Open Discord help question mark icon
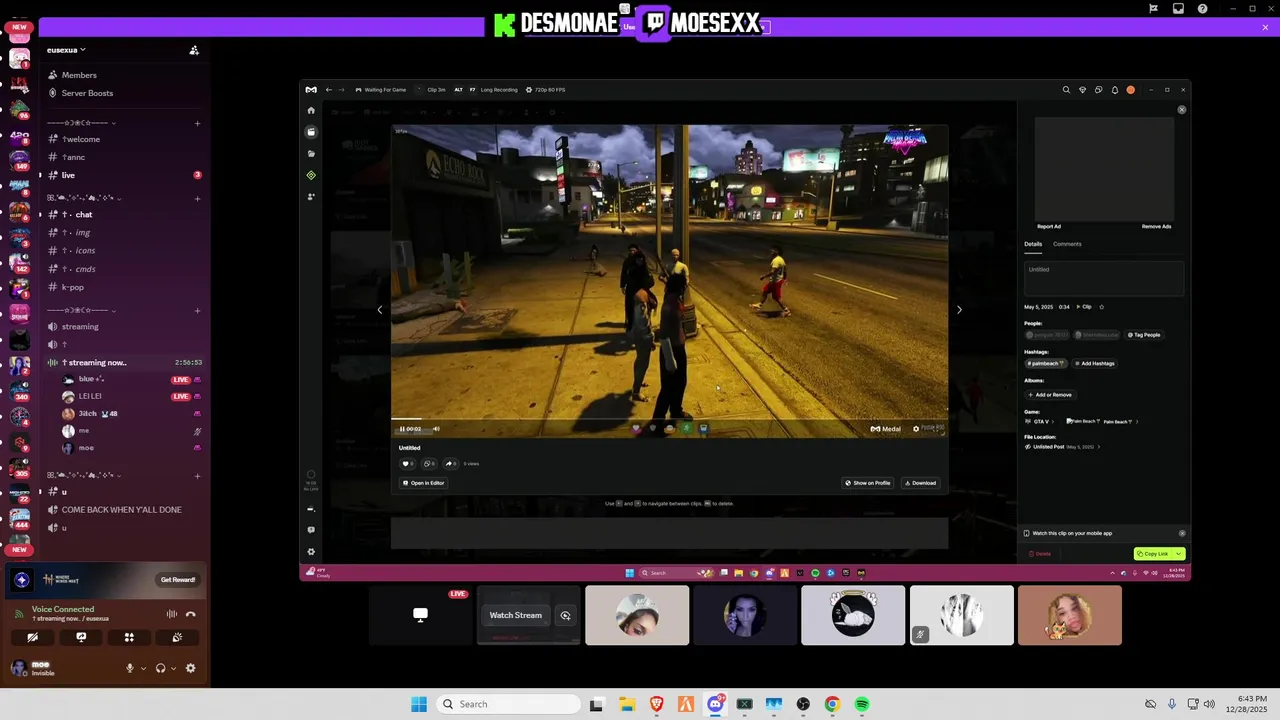 click(x=1203, y=9)
